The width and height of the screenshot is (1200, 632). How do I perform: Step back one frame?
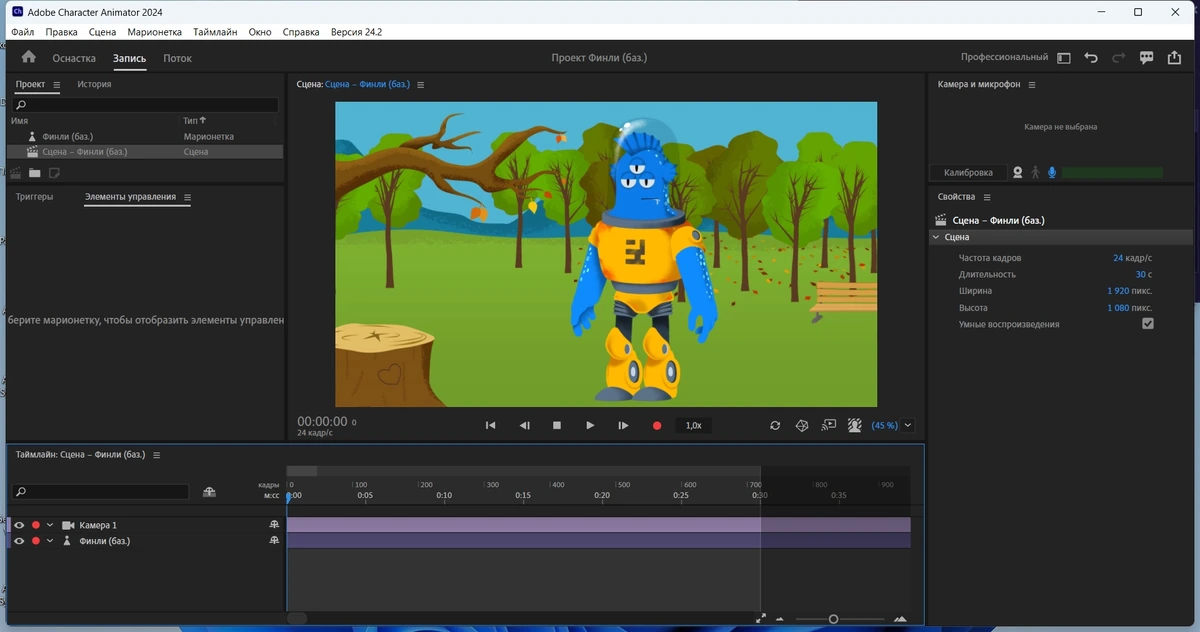[x=524, y=425]
